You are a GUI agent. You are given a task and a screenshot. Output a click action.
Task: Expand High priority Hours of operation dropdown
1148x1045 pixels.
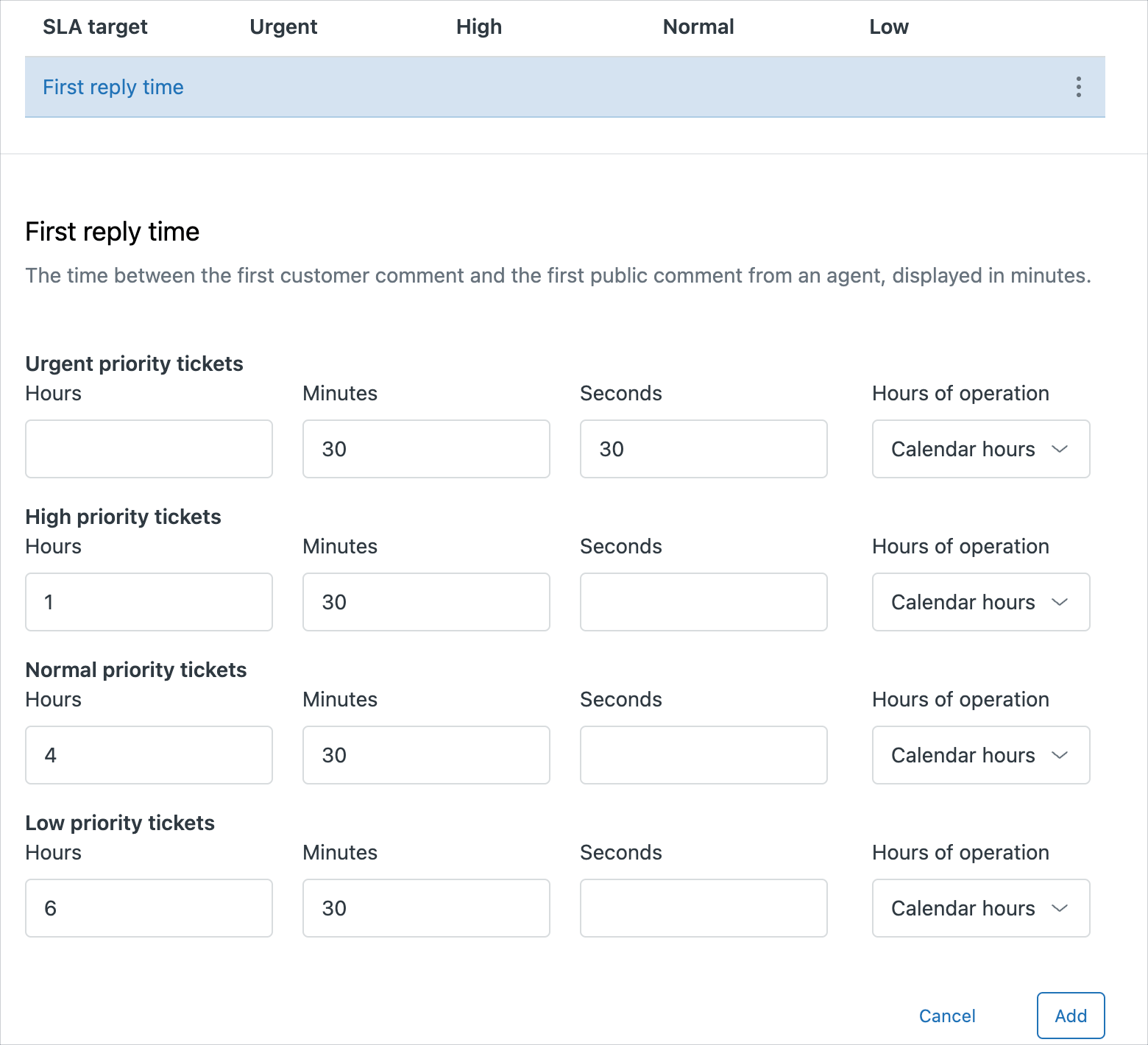coord(980,602)
